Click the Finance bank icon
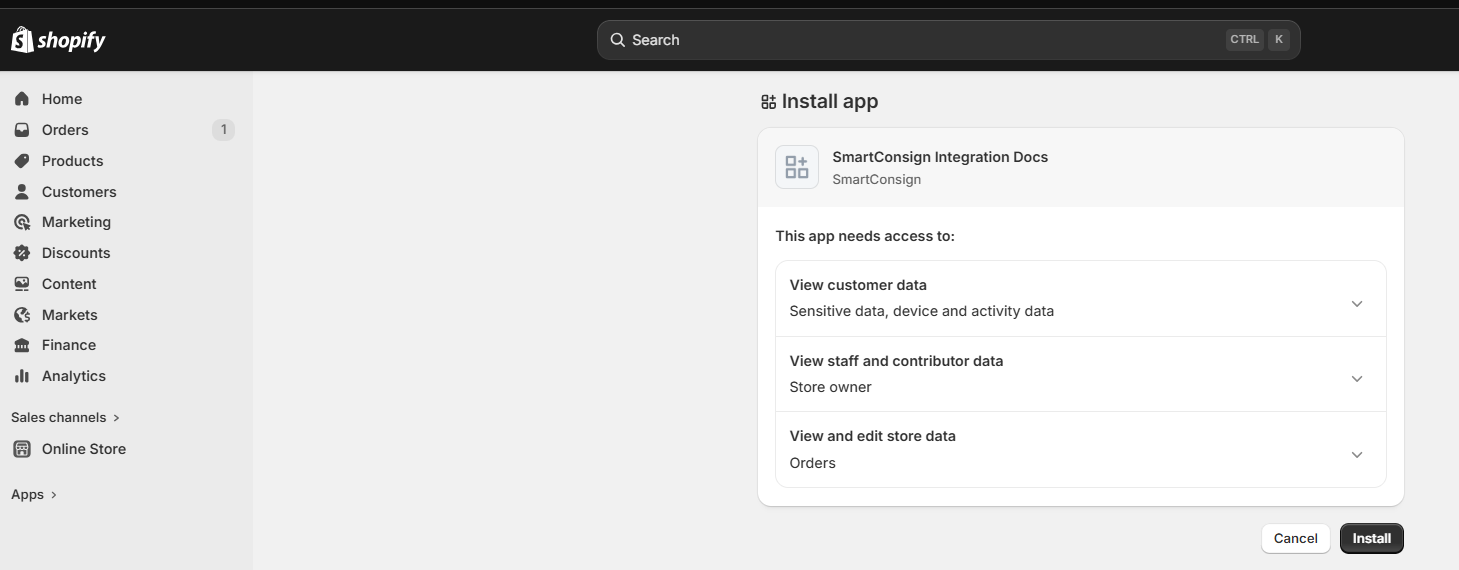 pyautogui.click(x=22, y=345)
